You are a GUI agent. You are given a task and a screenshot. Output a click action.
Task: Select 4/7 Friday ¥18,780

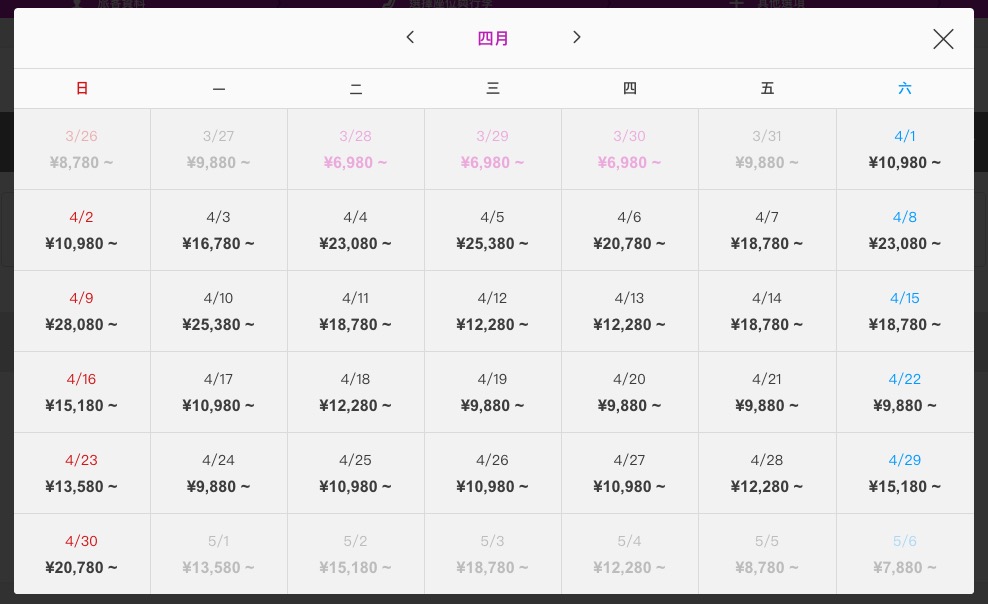click(x=767, y=231)
